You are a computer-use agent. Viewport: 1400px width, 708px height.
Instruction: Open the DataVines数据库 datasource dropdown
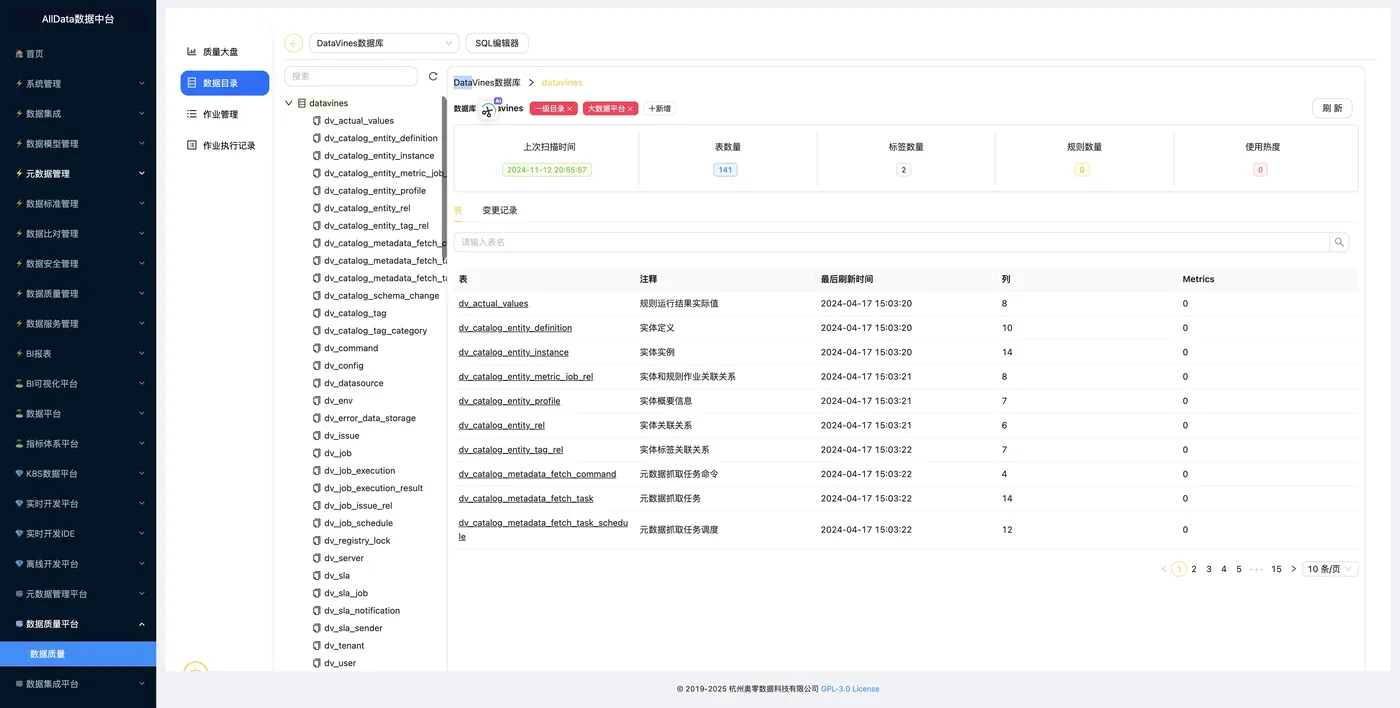(384, 43)
